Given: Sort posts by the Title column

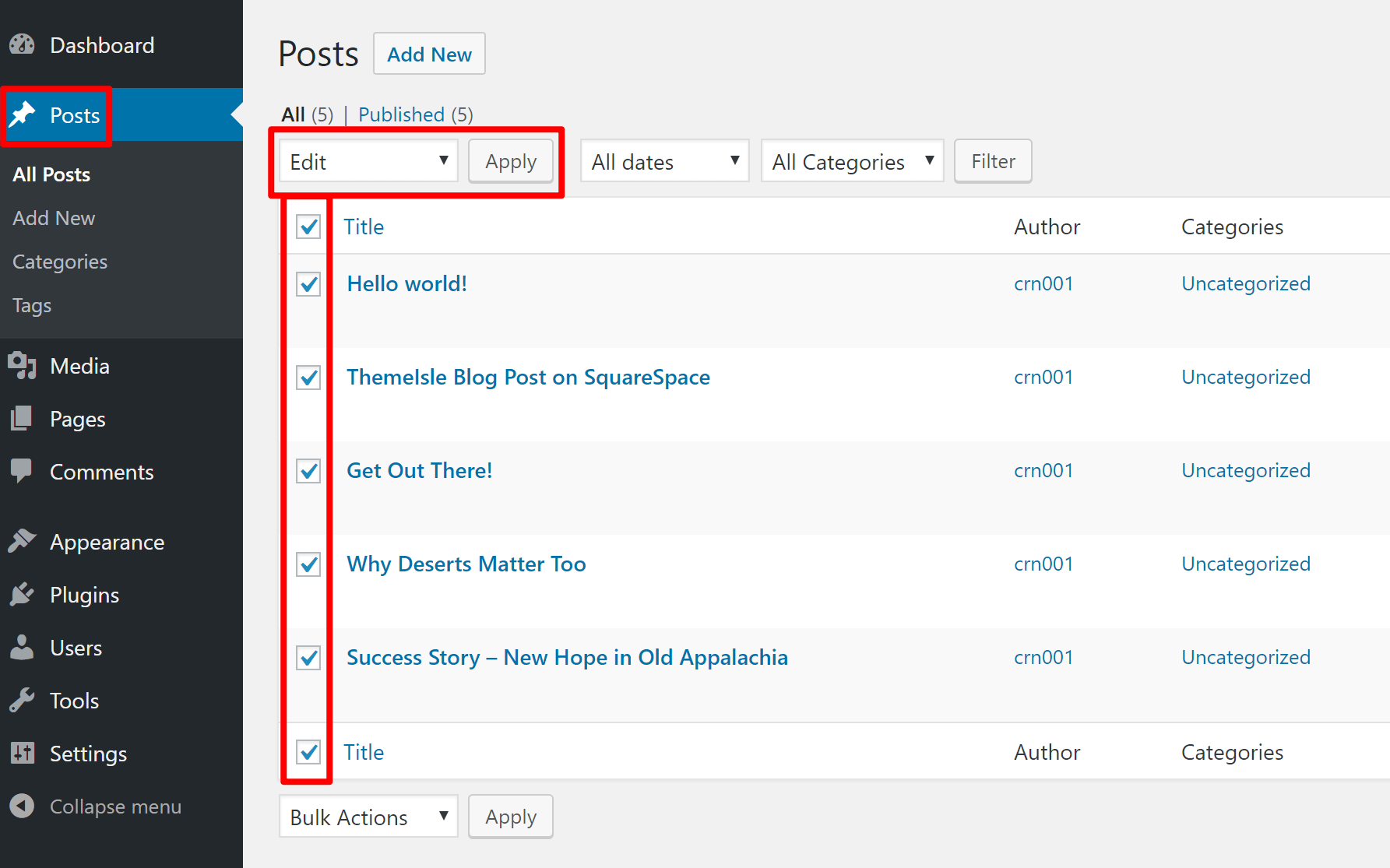Looking at the screenshot, I should pos(364,227).
